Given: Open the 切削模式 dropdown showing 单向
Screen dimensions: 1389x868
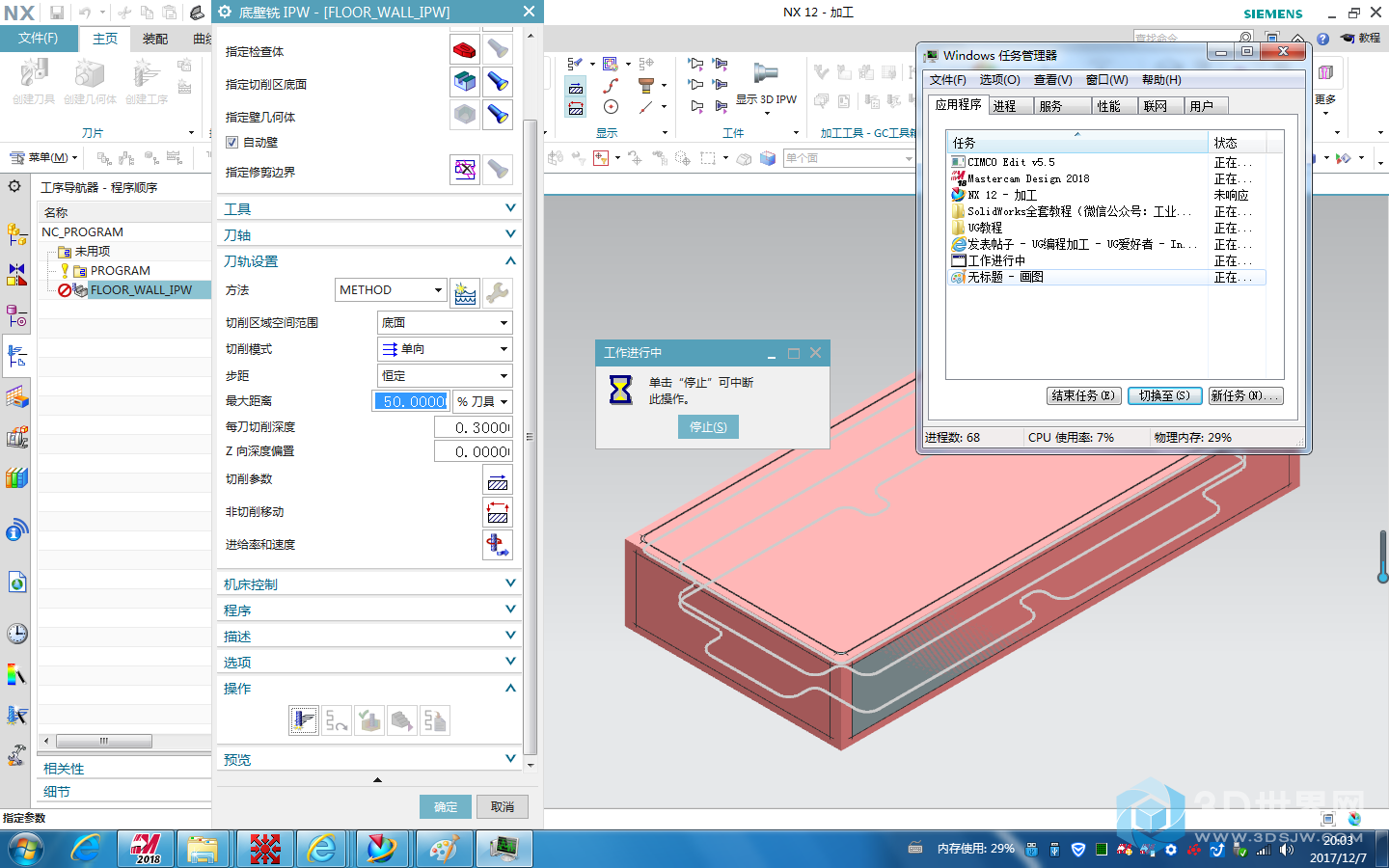Looking at the screenshot, I should [x=444, y=349].
